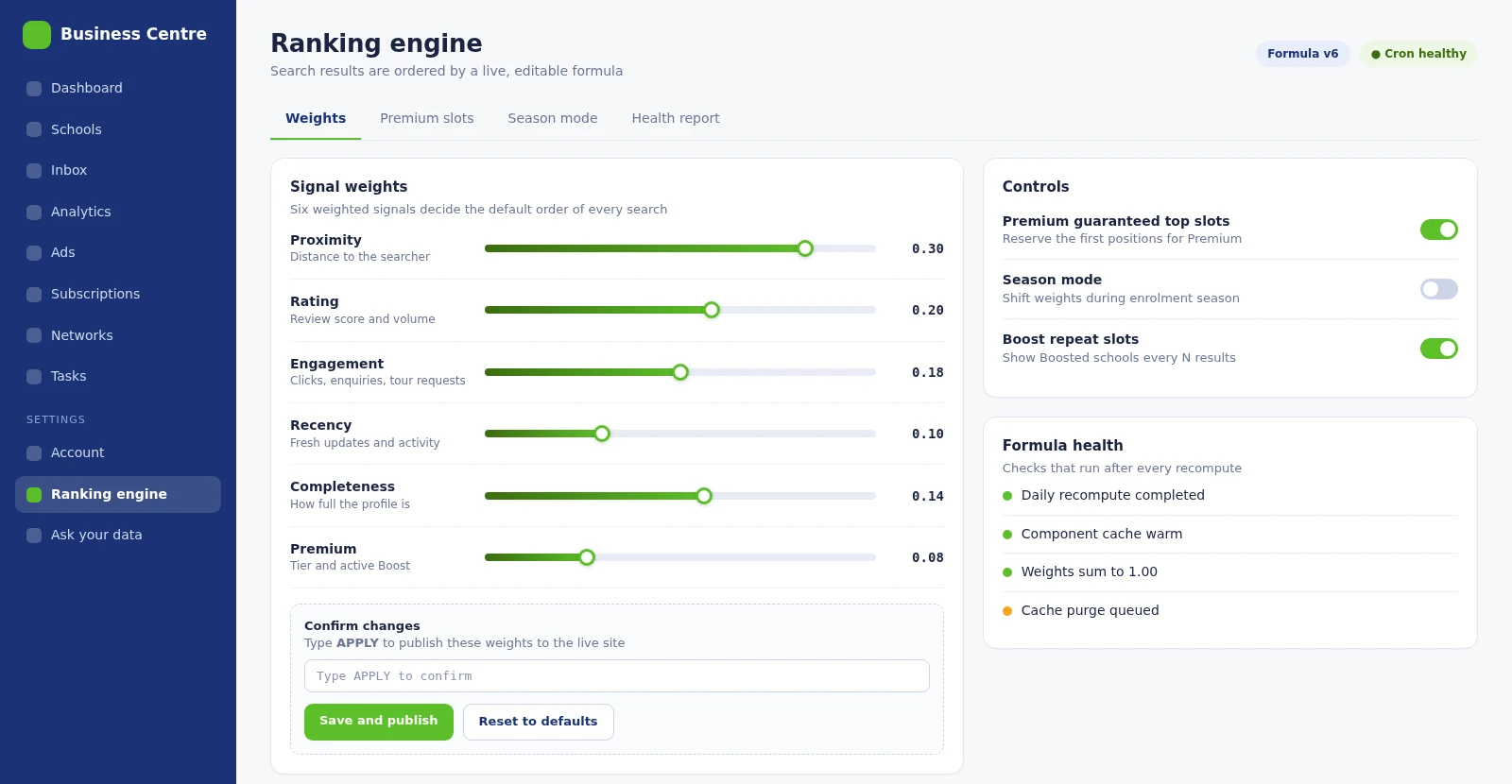Click the Rating weight slider handle
Viewport: 1512px width, 784px height.
click(x=712, y=310)
